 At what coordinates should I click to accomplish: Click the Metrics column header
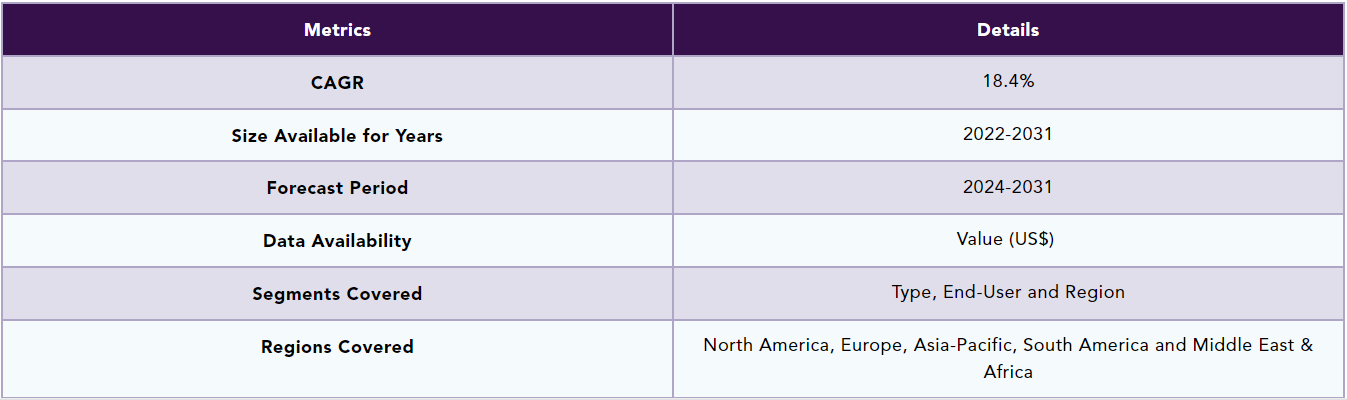(337, 30)
